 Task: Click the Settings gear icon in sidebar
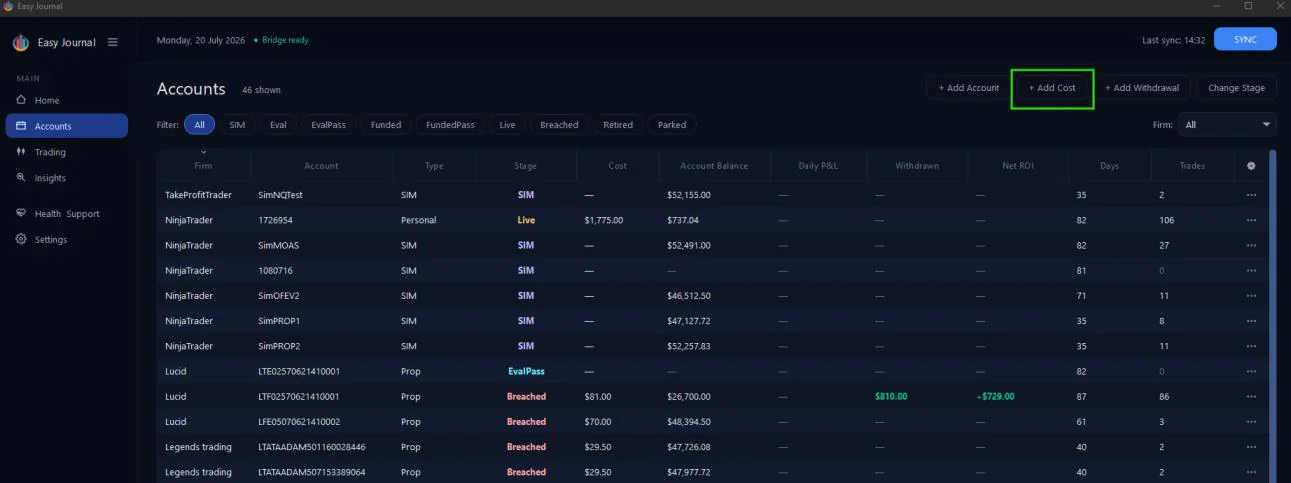coord(21,240)
